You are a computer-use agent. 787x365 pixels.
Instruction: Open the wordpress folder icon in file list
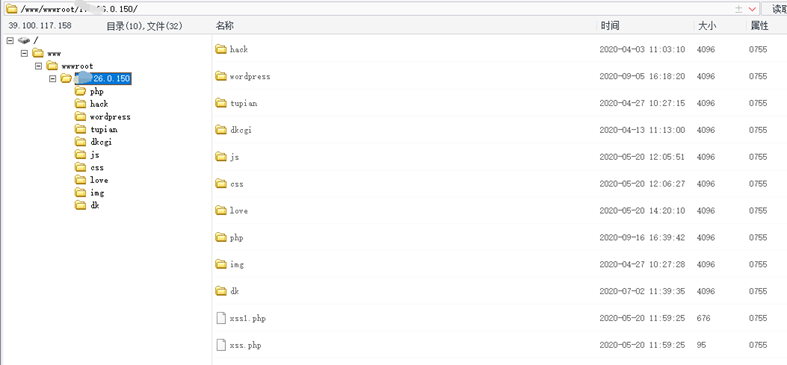[x=221, y=76]
